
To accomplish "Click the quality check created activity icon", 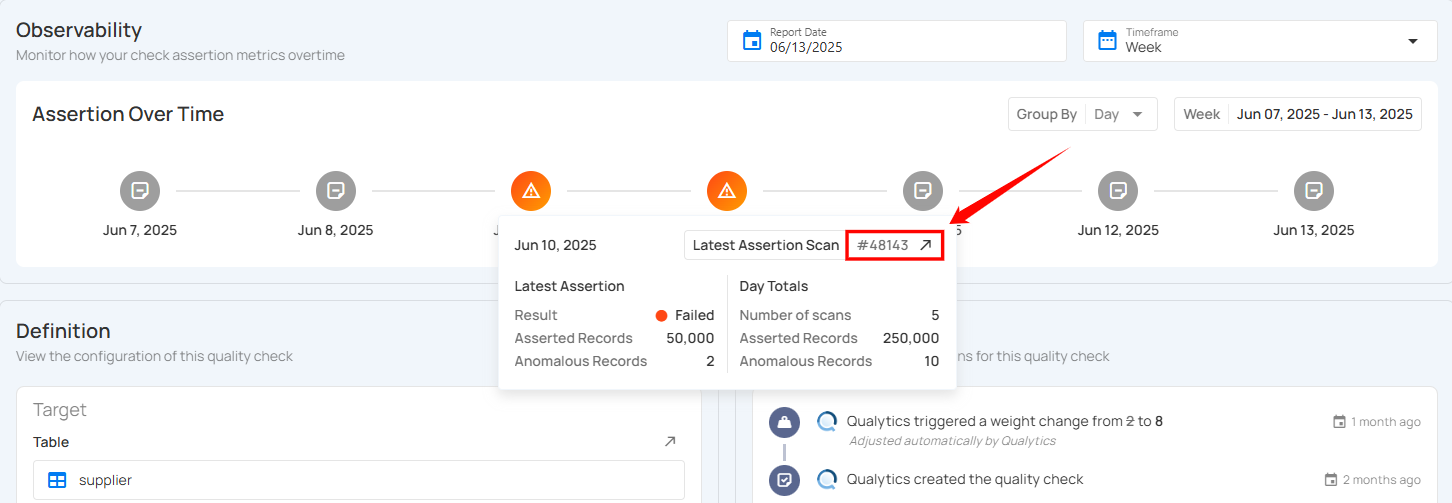I will pyautogui.click(x=784, y=480).
